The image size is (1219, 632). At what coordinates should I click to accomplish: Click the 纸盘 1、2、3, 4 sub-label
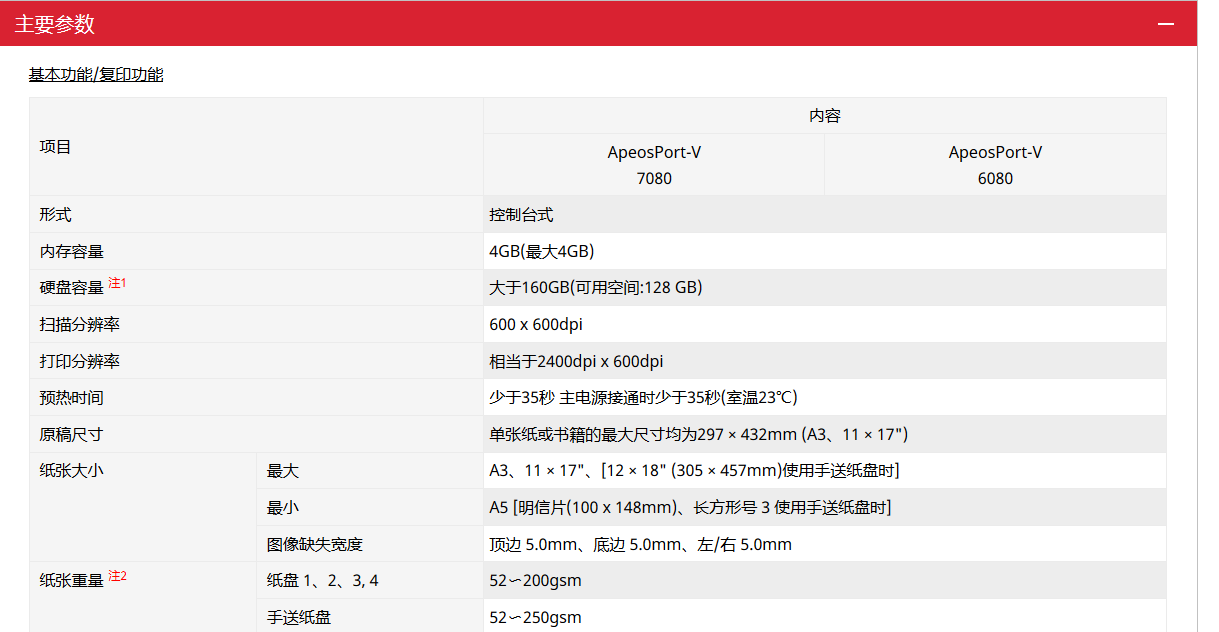pos(323,581)
